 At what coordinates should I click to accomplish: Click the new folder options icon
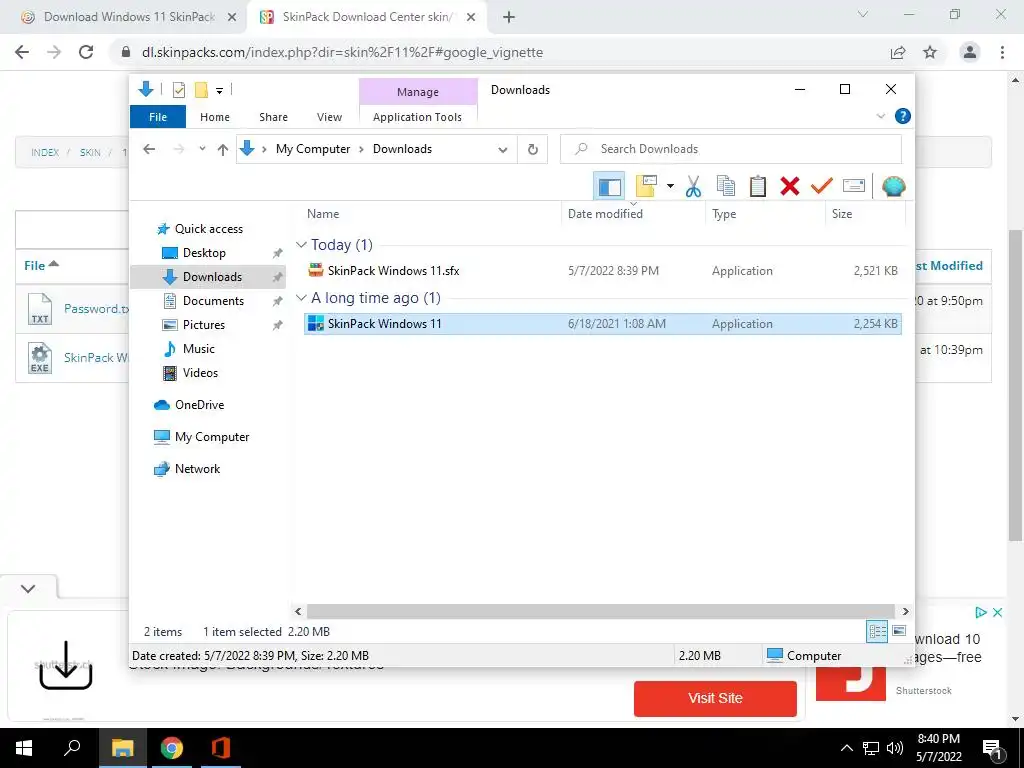646,187
